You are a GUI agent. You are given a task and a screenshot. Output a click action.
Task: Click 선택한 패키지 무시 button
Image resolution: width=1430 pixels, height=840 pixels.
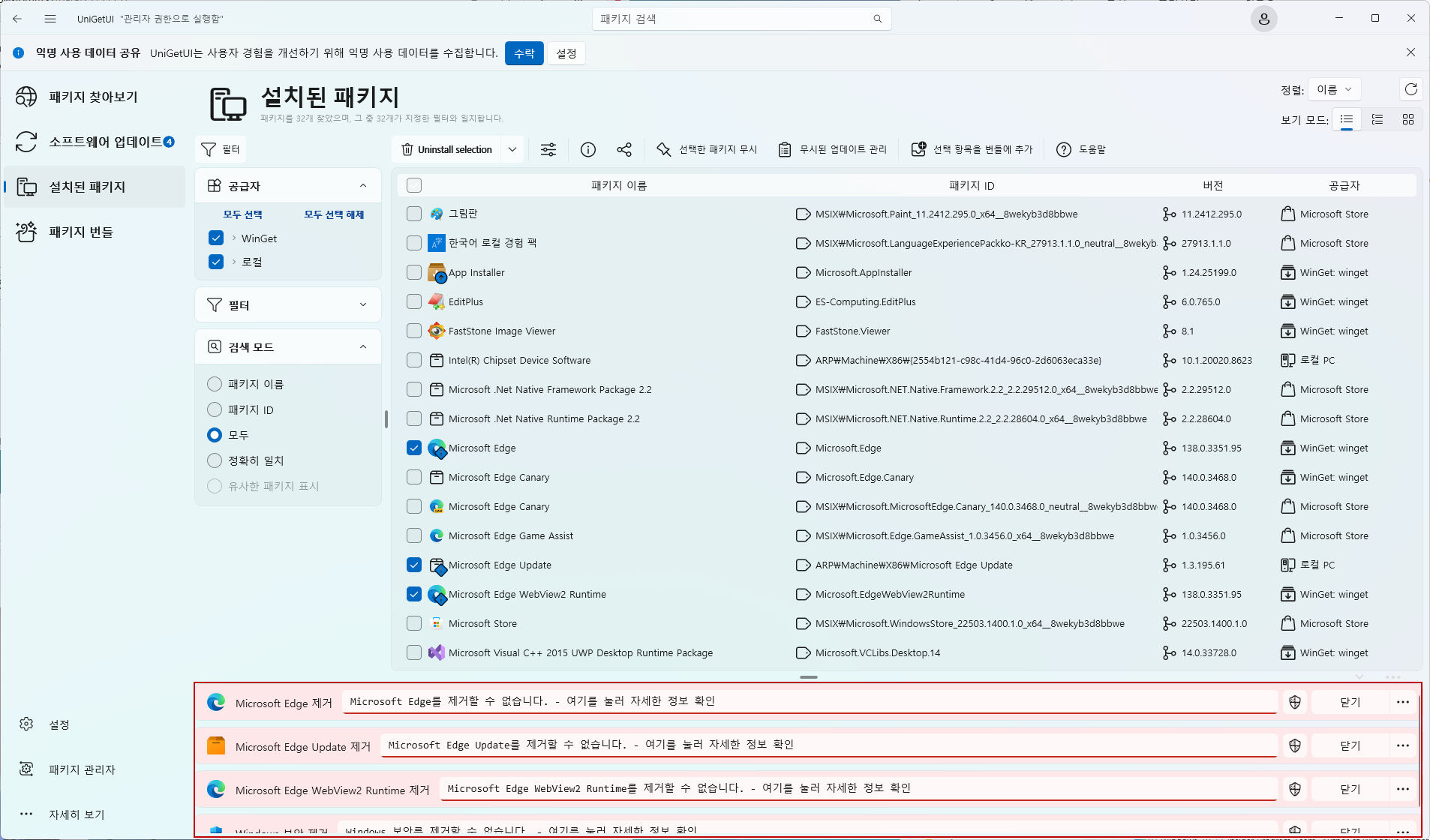click(x=707, y=149)
